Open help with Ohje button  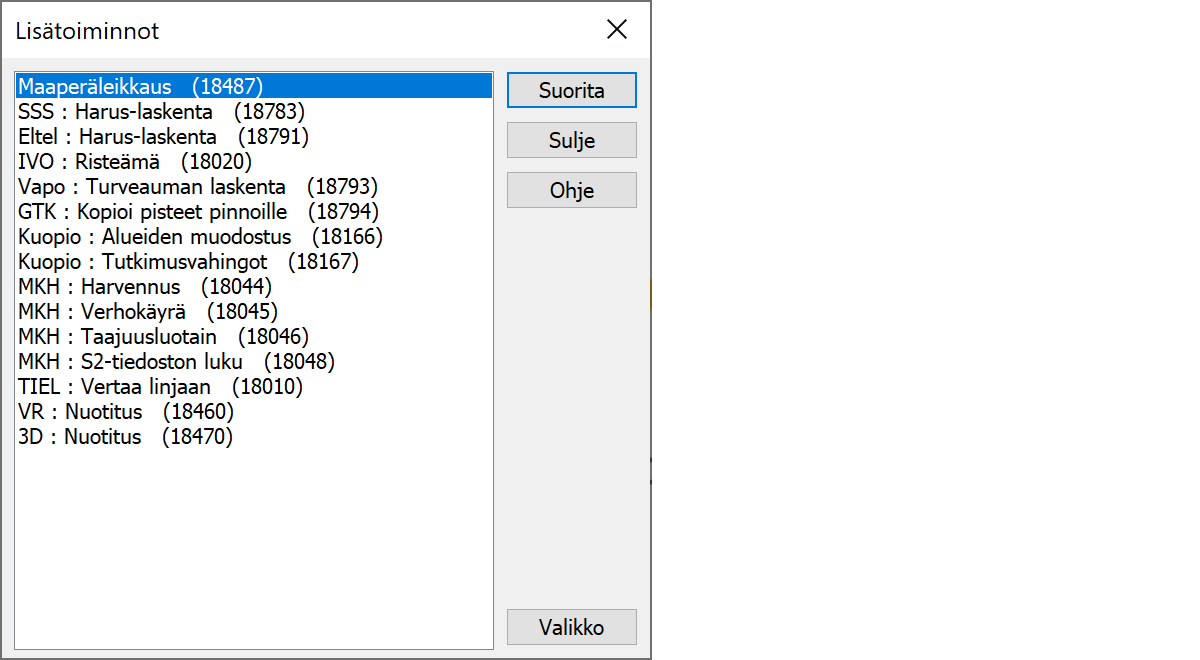pos(571,190)
